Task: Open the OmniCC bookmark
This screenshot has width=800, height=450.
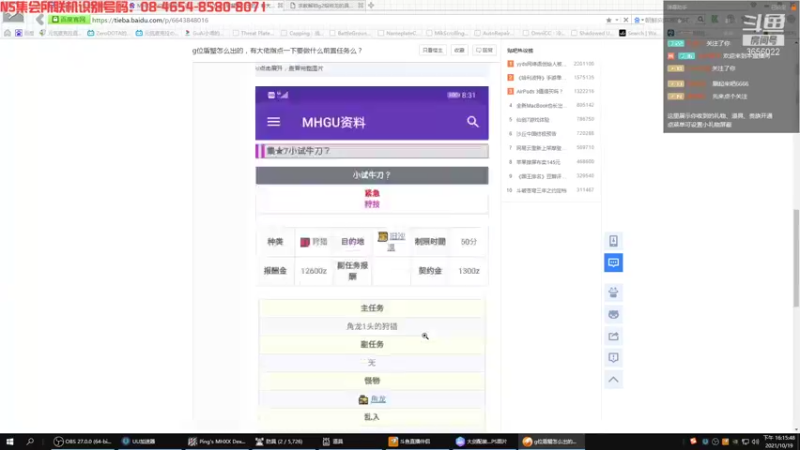Action: [544, 33]
